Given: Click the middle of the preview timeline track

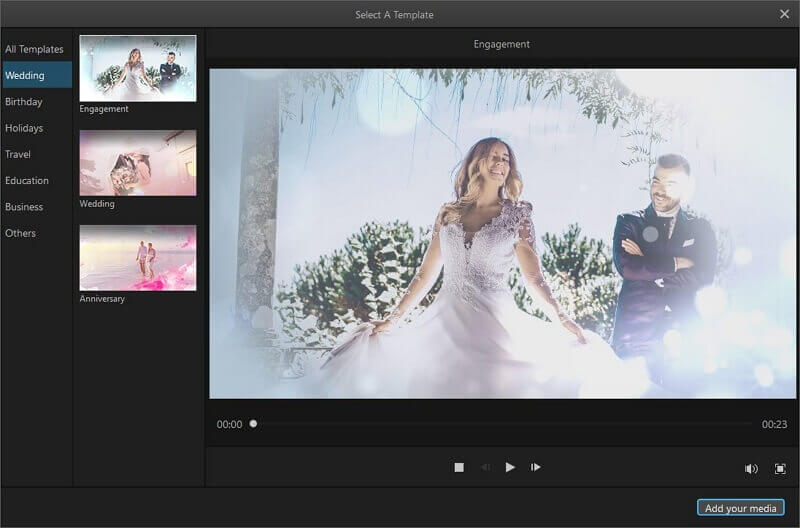Looking at the screenshot, I should [502, 423].
